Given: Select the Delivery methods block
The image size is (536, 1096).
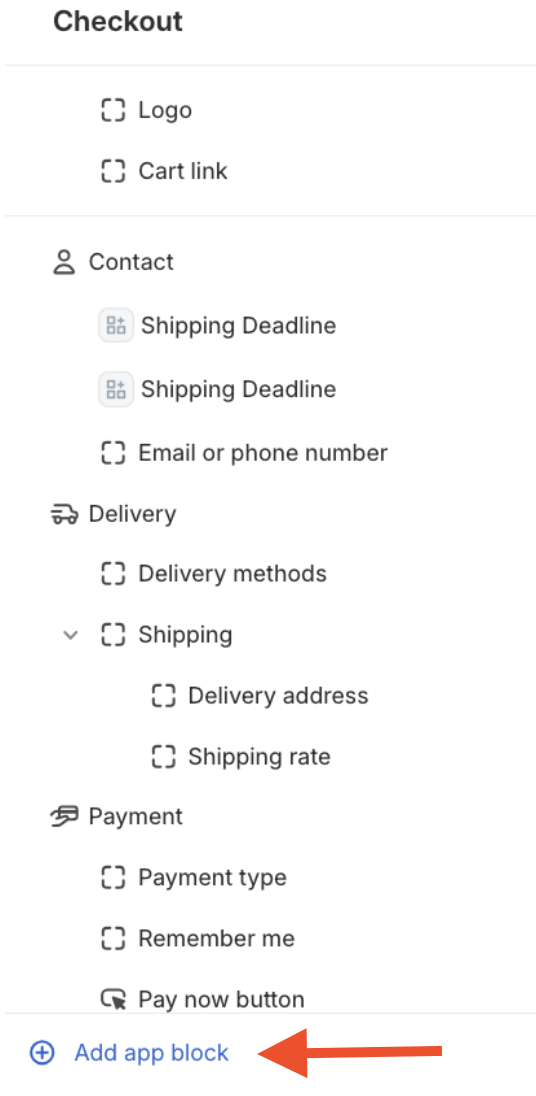Looking at the screenshot, I should (x=232, y=574).
